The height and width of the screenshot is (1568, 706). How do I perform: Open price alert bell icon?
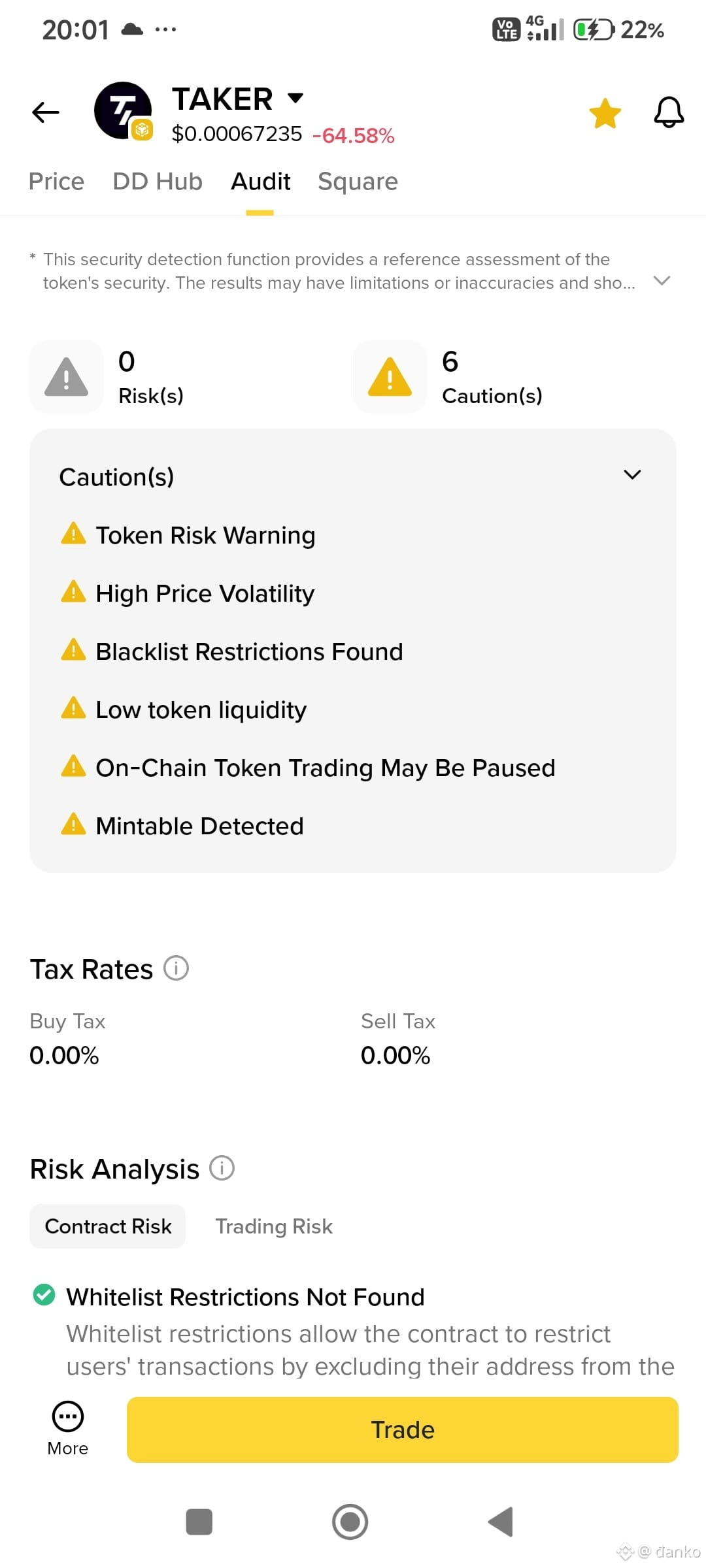[669, 112]
